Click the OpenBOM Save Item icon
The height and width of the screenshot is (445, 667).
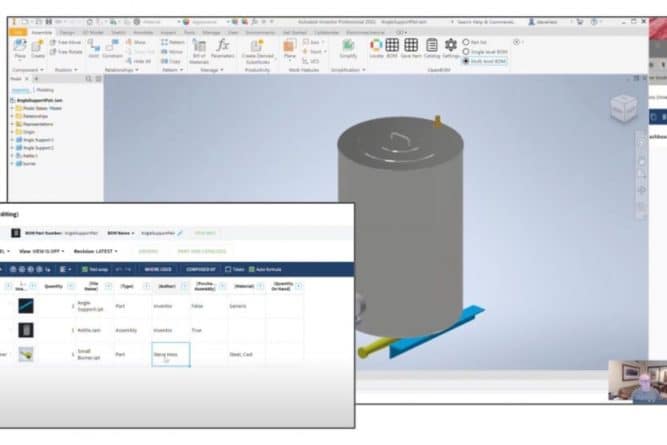[x=411, y=45]
